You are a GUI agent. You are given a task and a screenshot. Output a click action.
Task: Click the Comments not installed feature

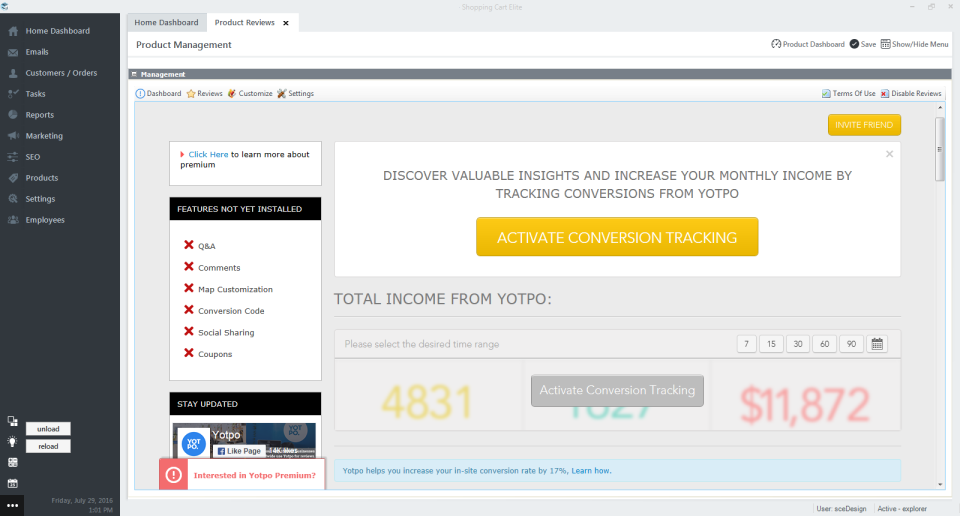pos(212,267)
